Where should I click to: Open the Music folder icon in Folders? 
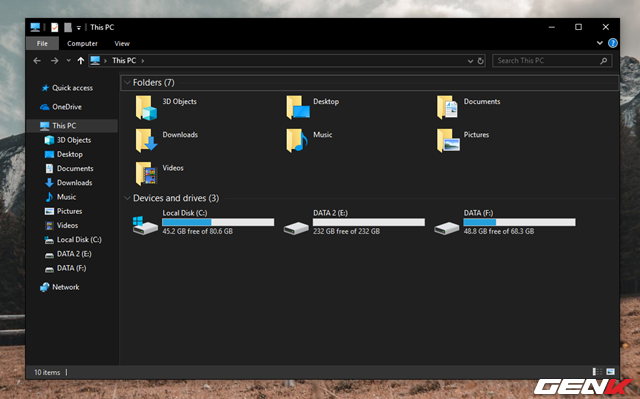click(297, 141)
